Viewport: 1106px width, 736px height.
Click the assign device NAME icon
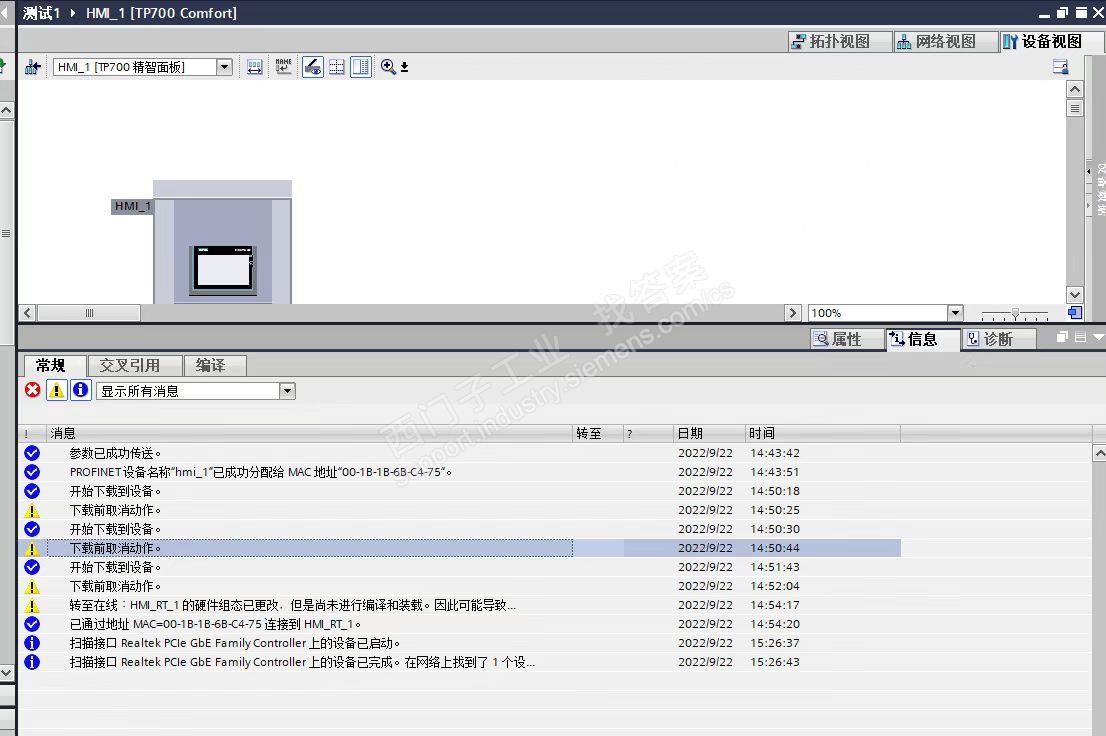point(284,67)
